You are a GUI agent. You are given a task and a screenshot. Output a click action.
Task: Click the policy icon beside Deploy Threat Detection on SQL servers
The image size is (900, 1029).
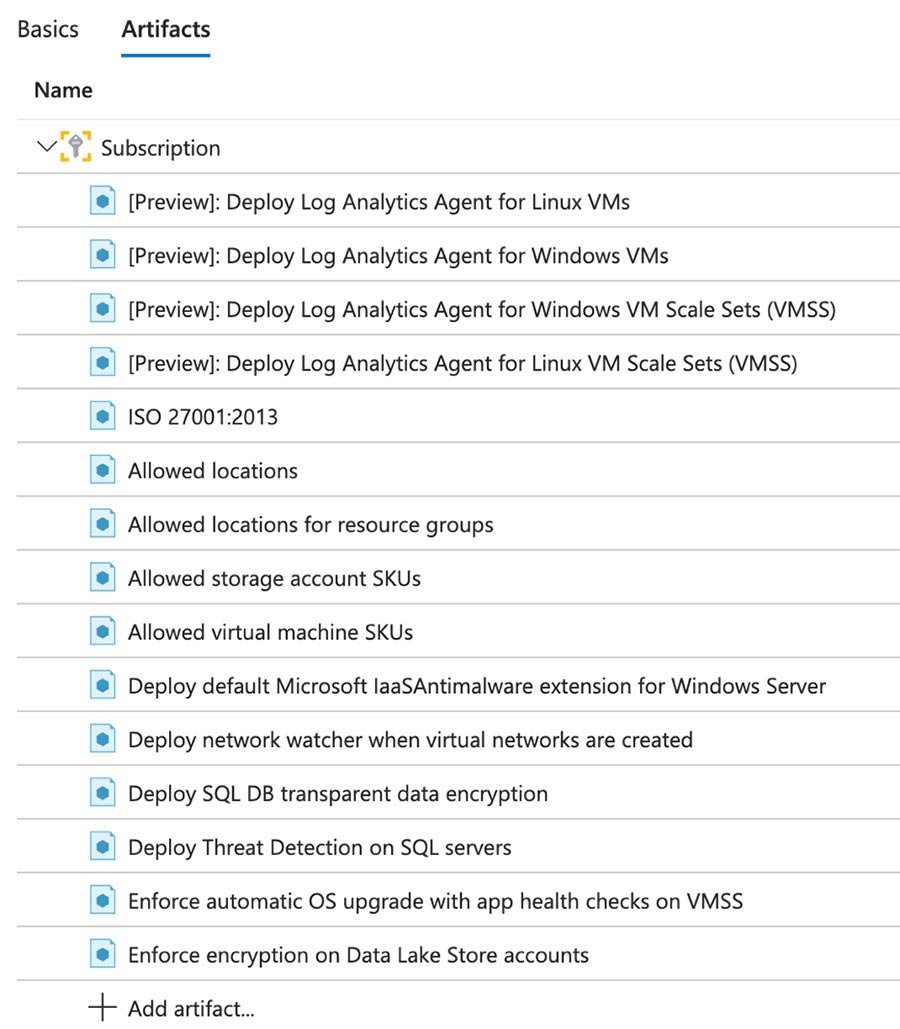tap(103, 847)
